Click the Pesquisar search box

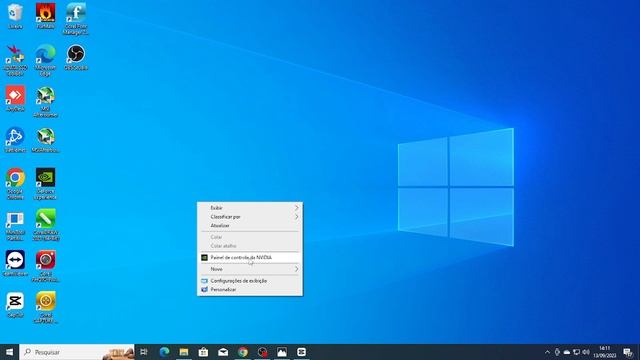click(x=77, y=352)
